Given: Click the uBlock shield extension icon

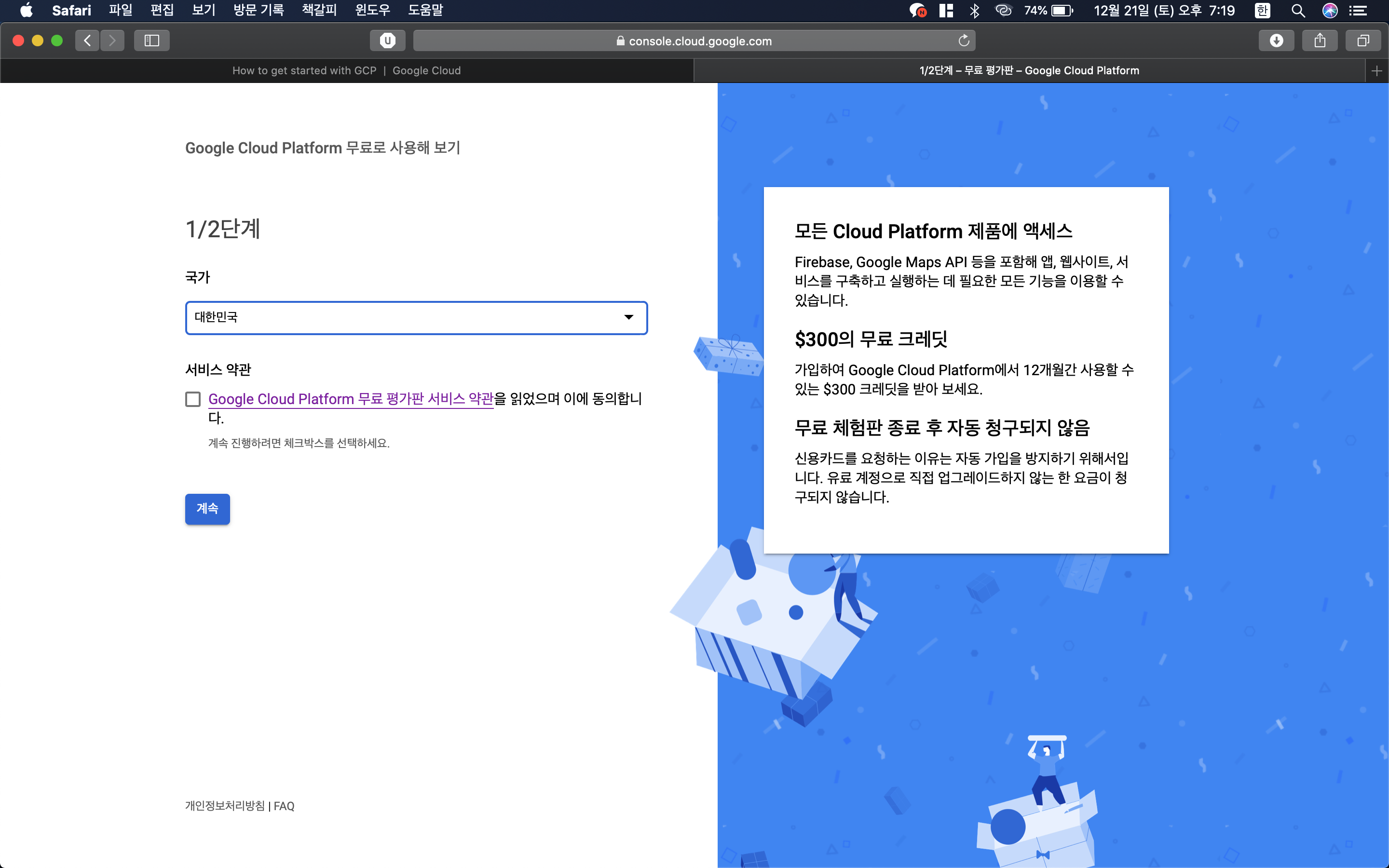Looking at the screenshot, I should pyautogui.click(x=387, y=41).
